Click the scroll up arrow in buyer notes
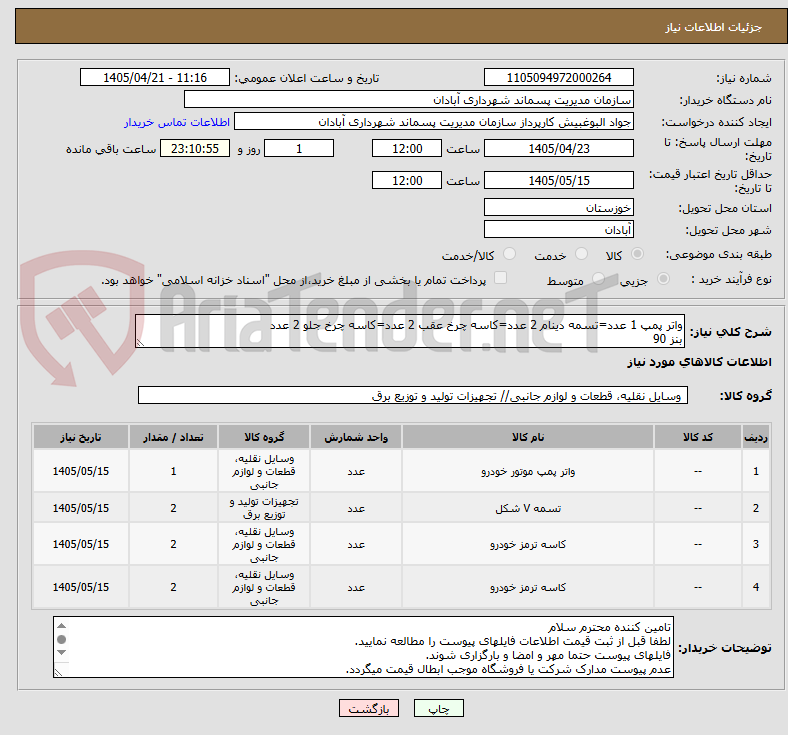The image size is (788, 735). point(61,626)
